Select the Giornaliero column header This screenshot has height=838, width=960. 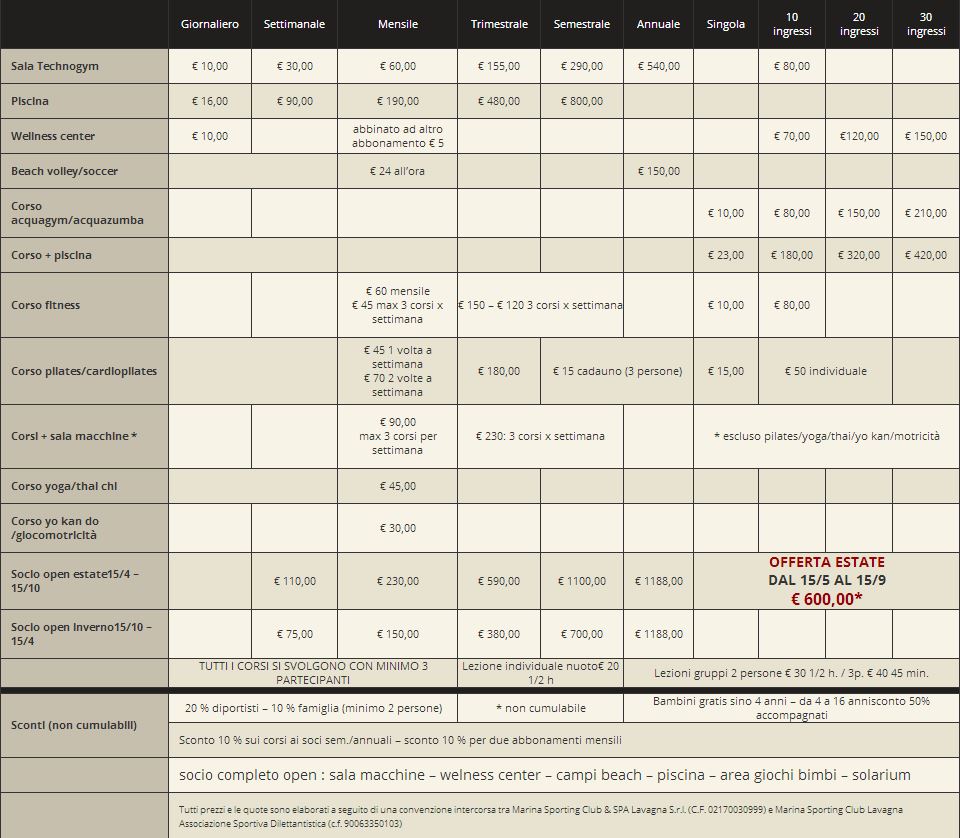click(209, 24)
